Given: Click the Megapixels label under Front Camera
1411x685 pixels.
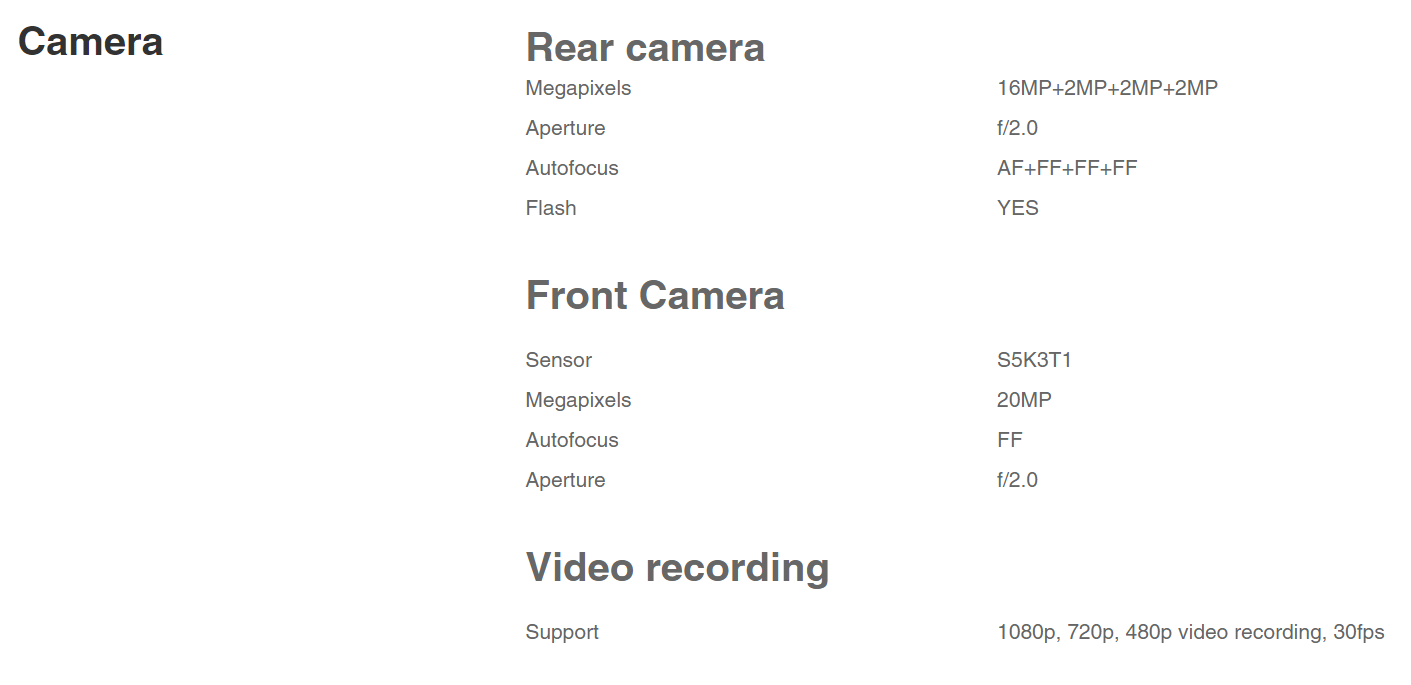Looking at the screenshot, I should [x=578, y=400].
